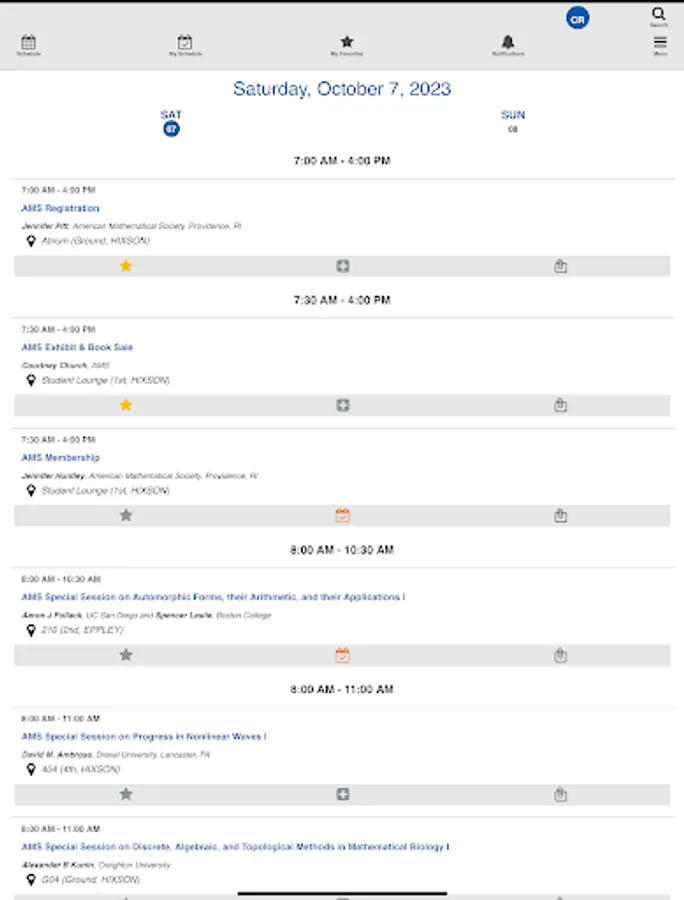
Task: Tap map pin for Atrium location
Action: pyautogui.click(x=31, y=241)
